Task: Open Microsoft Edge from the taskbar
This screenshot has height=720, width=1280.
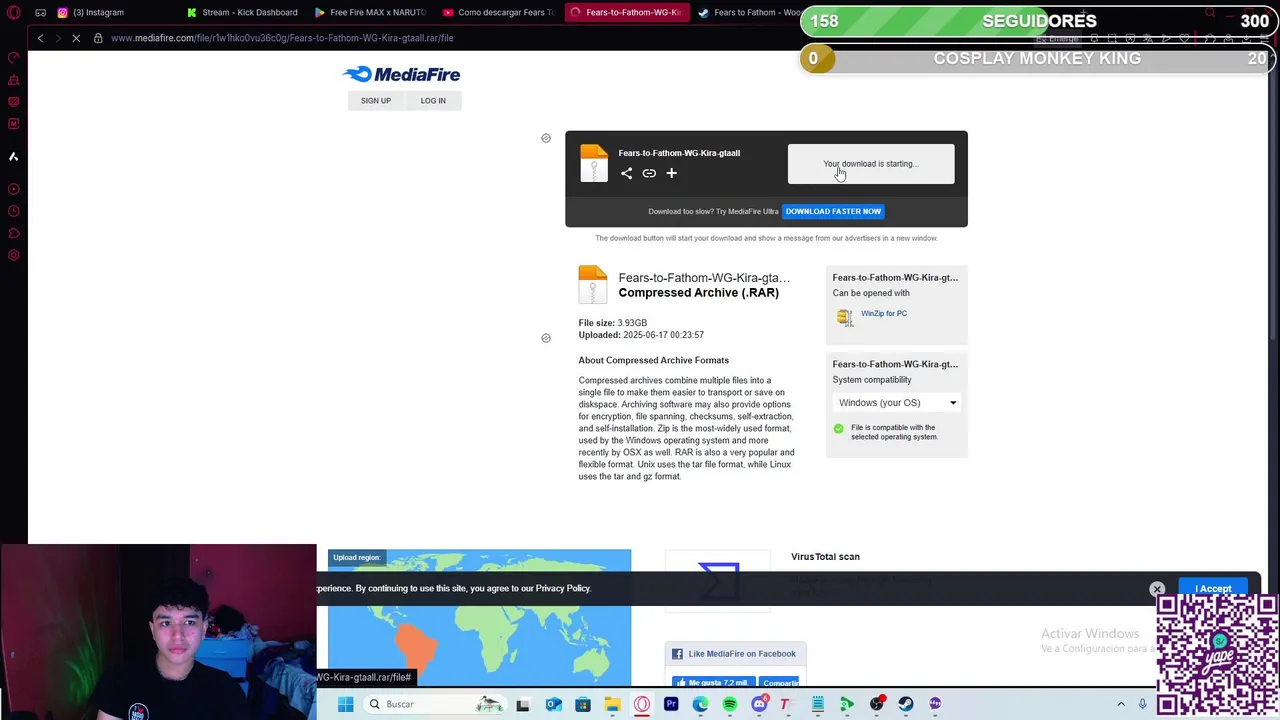Action: 700,705
